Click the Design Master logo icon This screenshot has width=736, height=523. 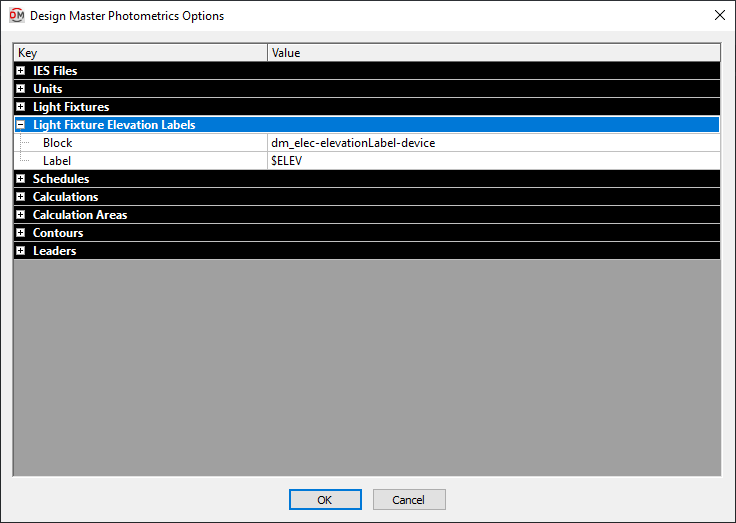tap(17, 15)
